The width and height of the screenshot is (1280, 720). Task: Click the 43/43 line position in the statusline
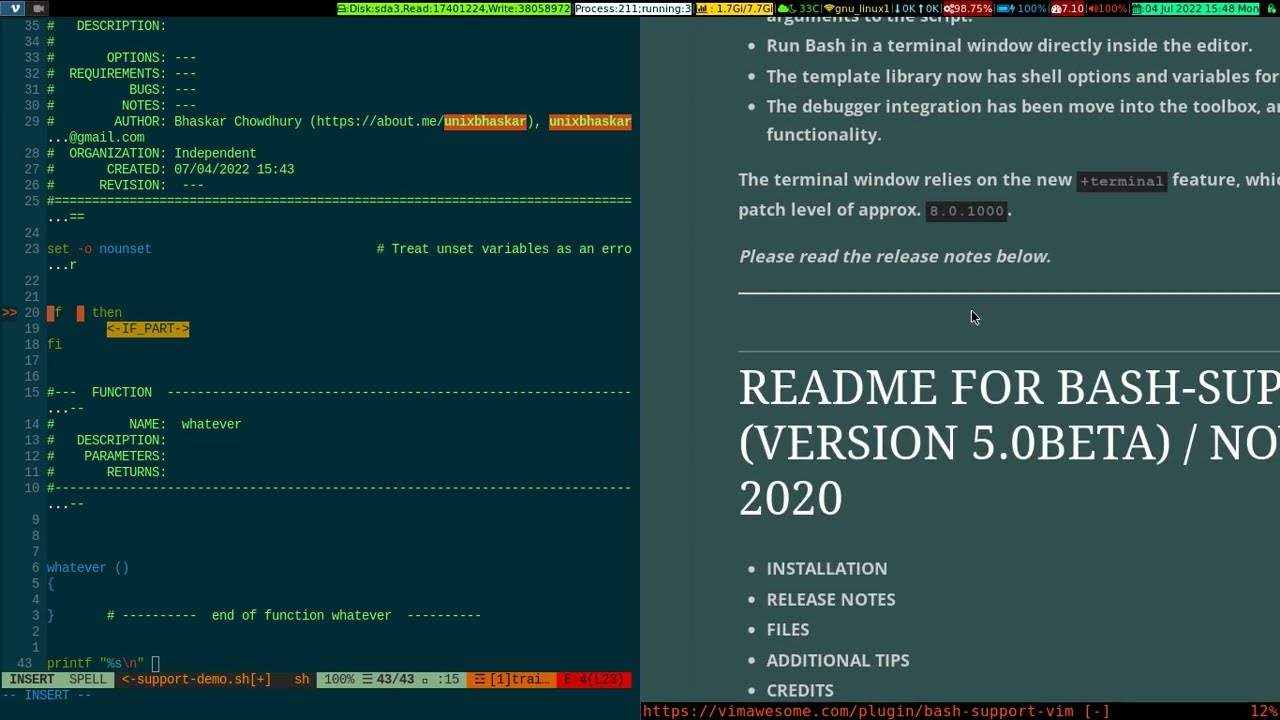pyautogui.click(x=388, y=679)
